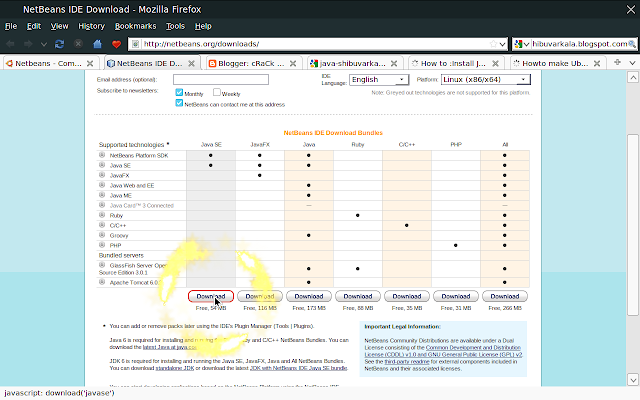The image size is (640, 400).
Task: Expand the Java ME row info icon
Action: 102,195
